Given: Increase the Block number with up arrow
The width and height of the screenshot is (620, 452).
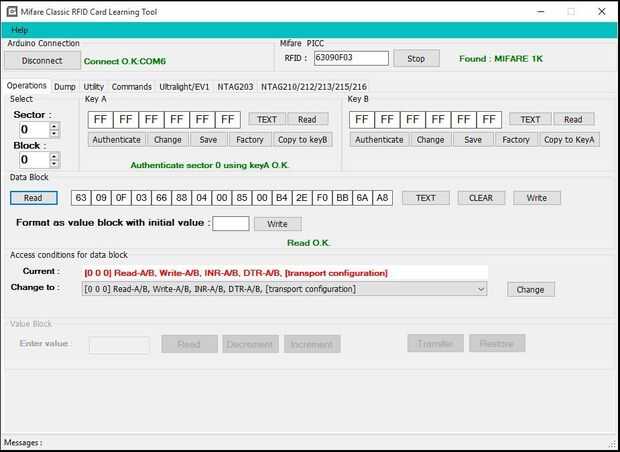Looking at the screenshot, I should click(x=54, y=156).
